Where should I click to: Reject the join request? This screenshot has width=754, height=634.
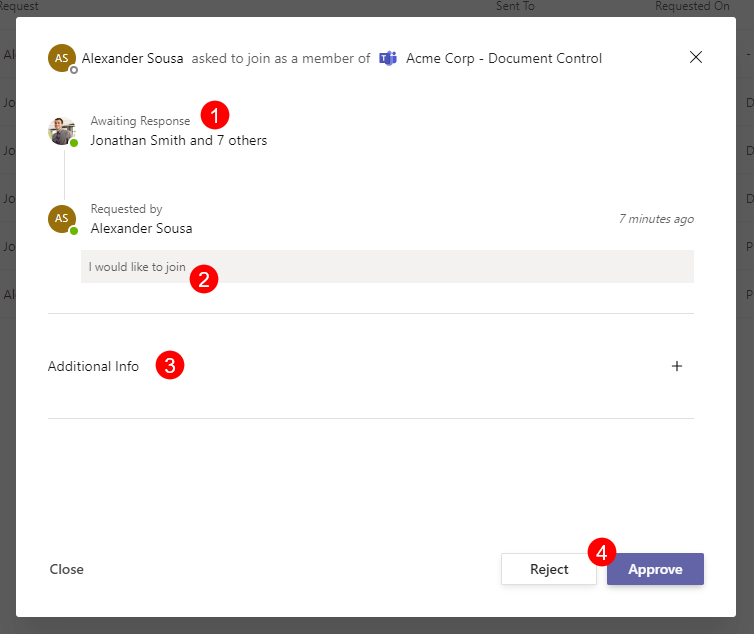pyautogui.click(x=549, y=569)
